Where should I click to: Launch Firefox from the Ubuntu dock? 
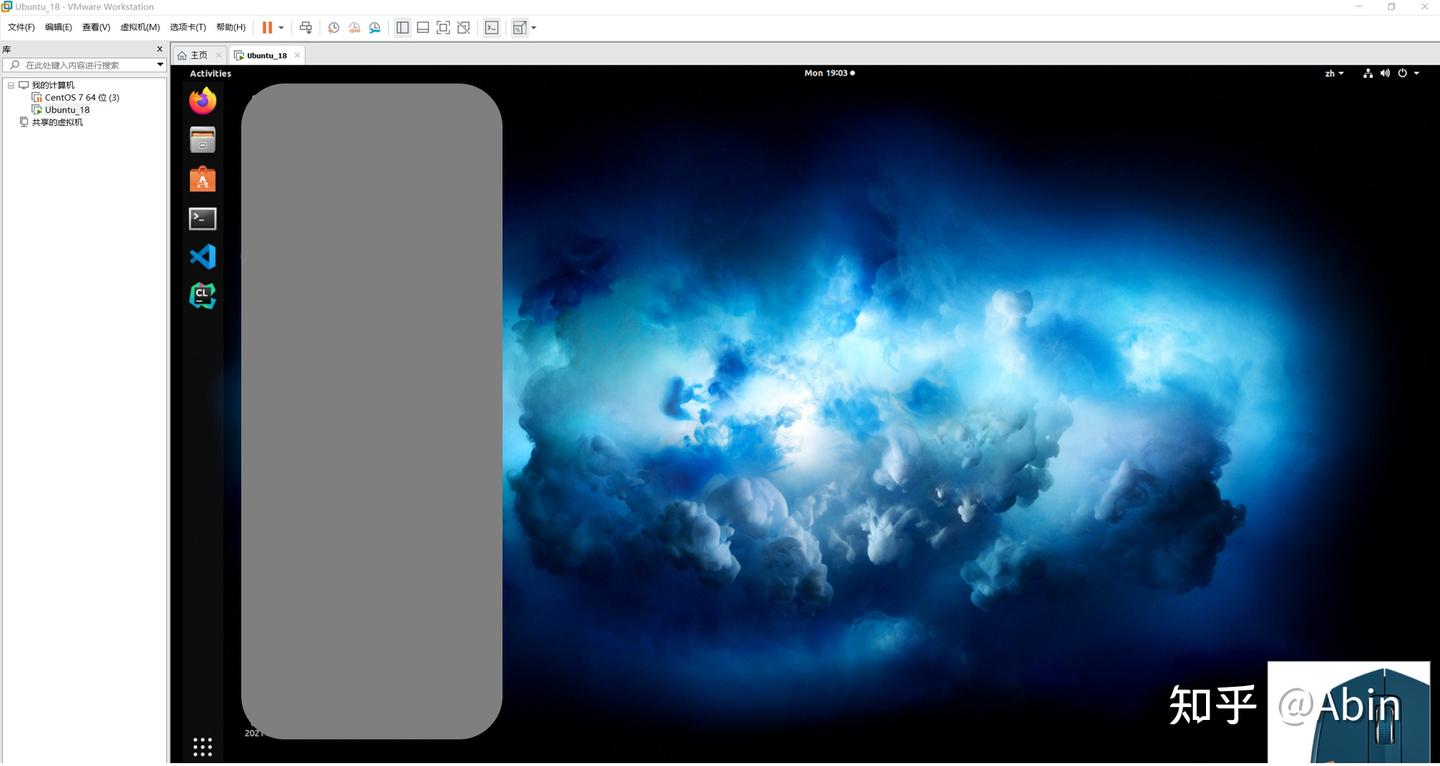pyautogui.click(x=203, y=101)
